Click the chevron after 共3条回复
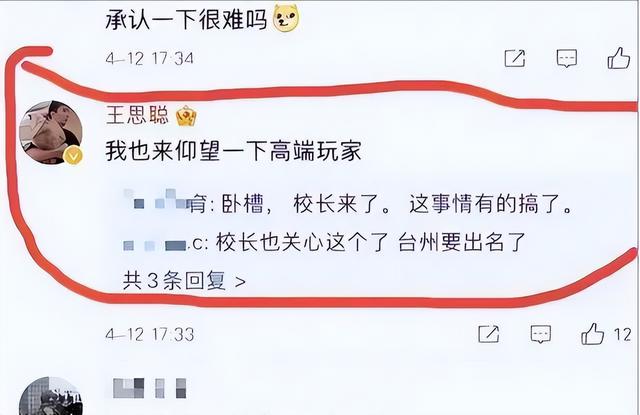The image size is (640, 415). pos(240,282)
